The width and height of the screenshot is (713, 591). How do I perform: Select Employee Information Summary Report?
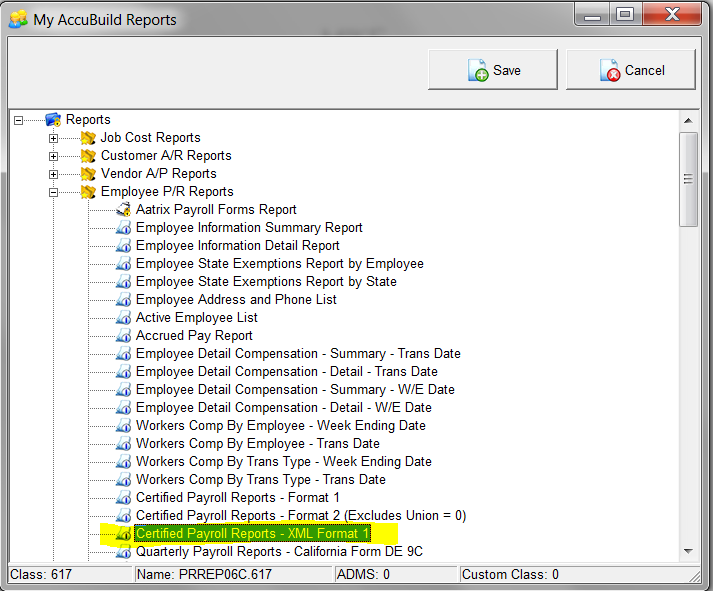249,228
